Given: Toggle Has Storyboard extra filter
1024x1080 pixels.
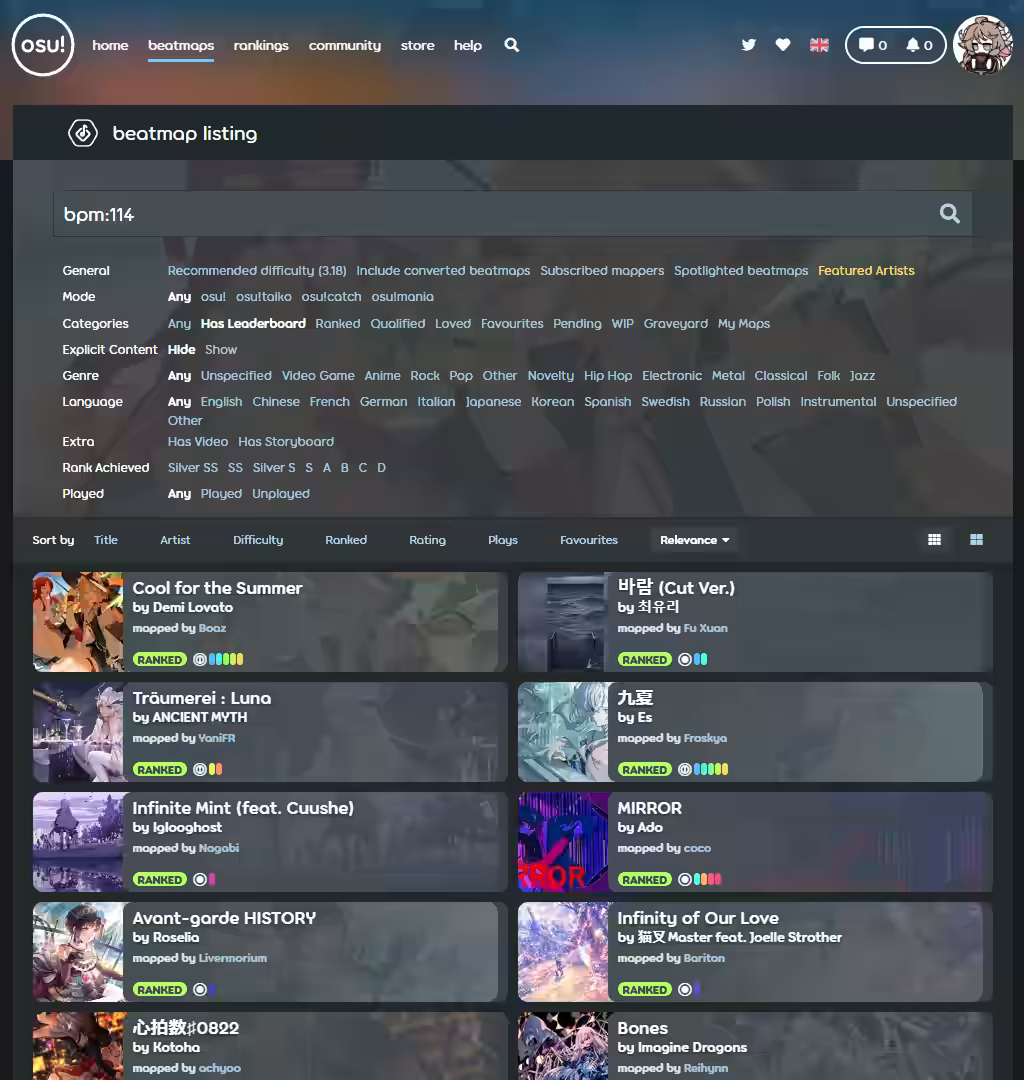Looking at the screenshot, I should tap(286, 442).
